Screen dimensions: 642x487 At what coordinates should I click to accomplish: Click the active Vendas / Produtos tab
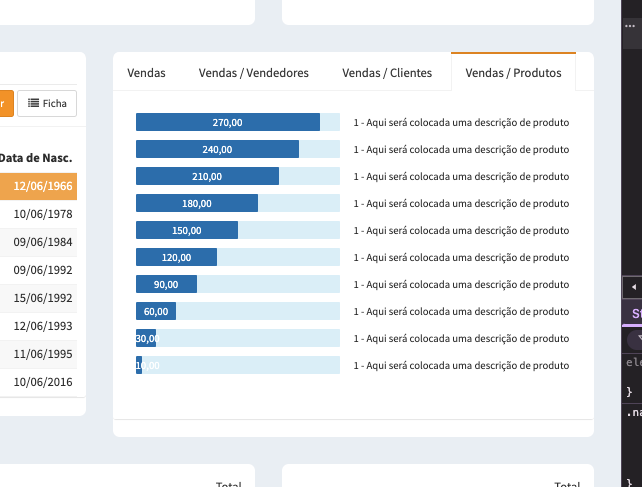tap(513, 73)
